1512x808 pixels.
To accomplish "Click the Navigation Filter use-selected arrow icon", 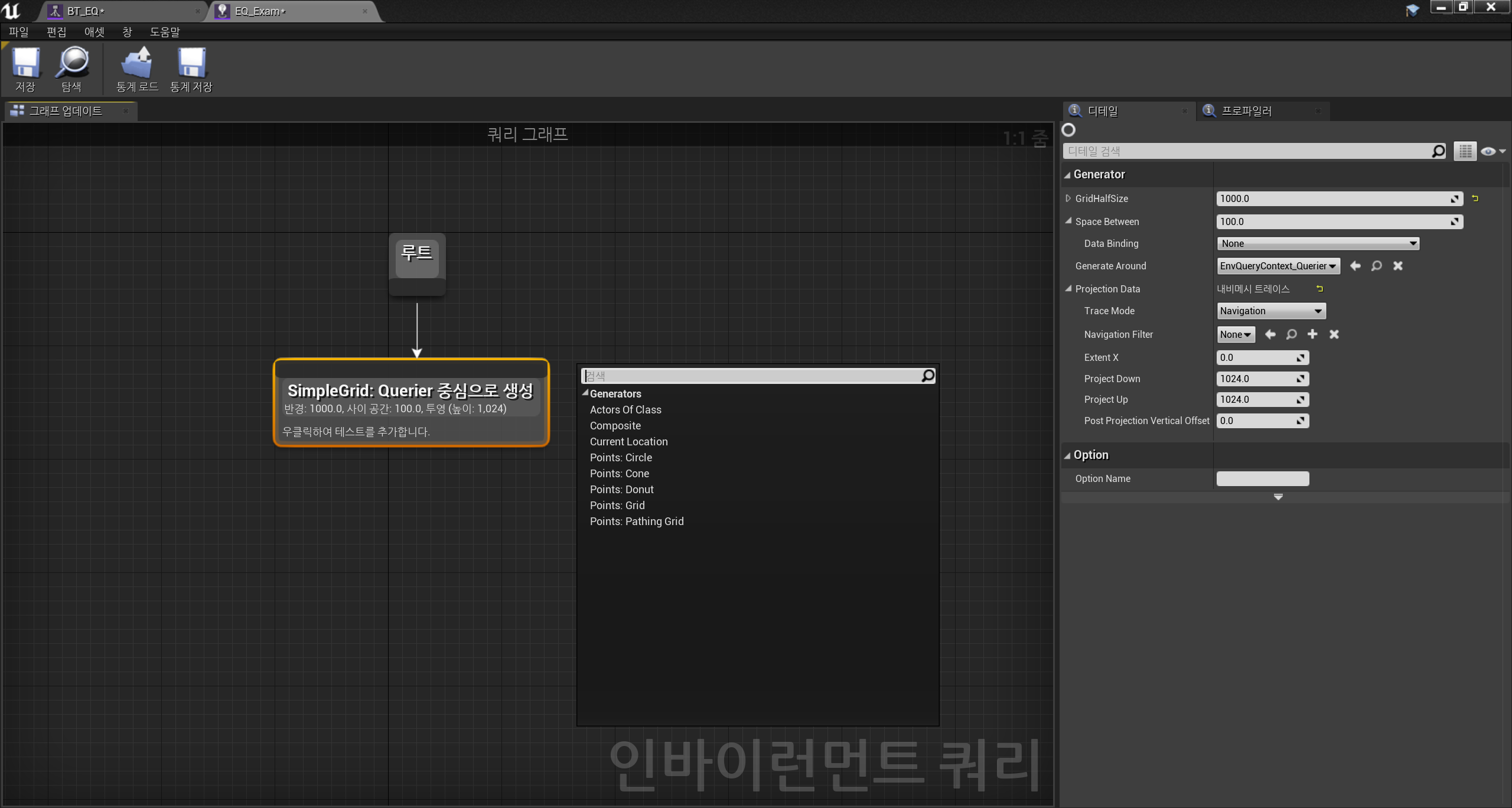I will point(1270,334).
